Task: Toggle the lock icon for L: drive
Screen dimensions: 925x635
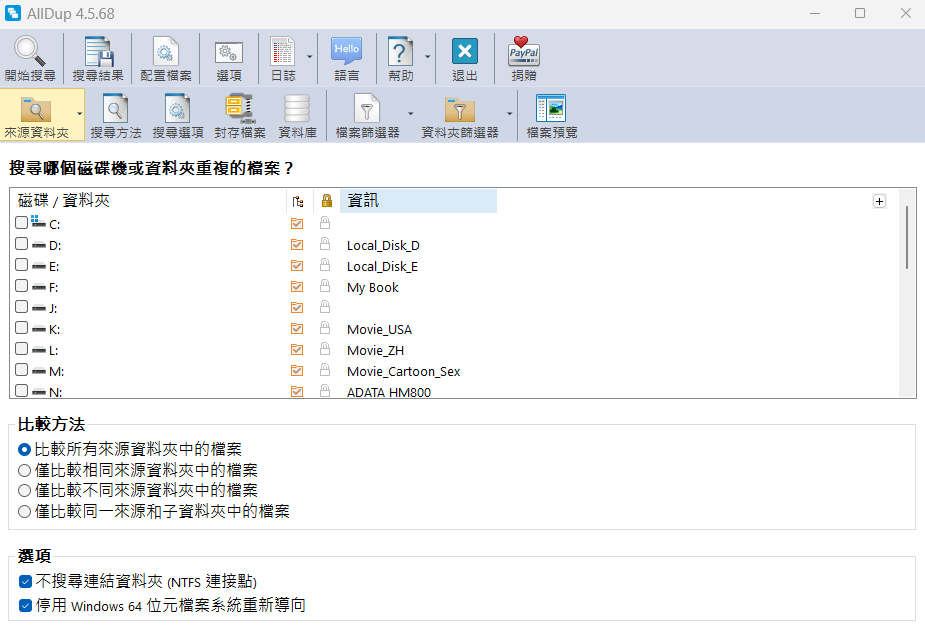Action: click(x=324, y=349)
